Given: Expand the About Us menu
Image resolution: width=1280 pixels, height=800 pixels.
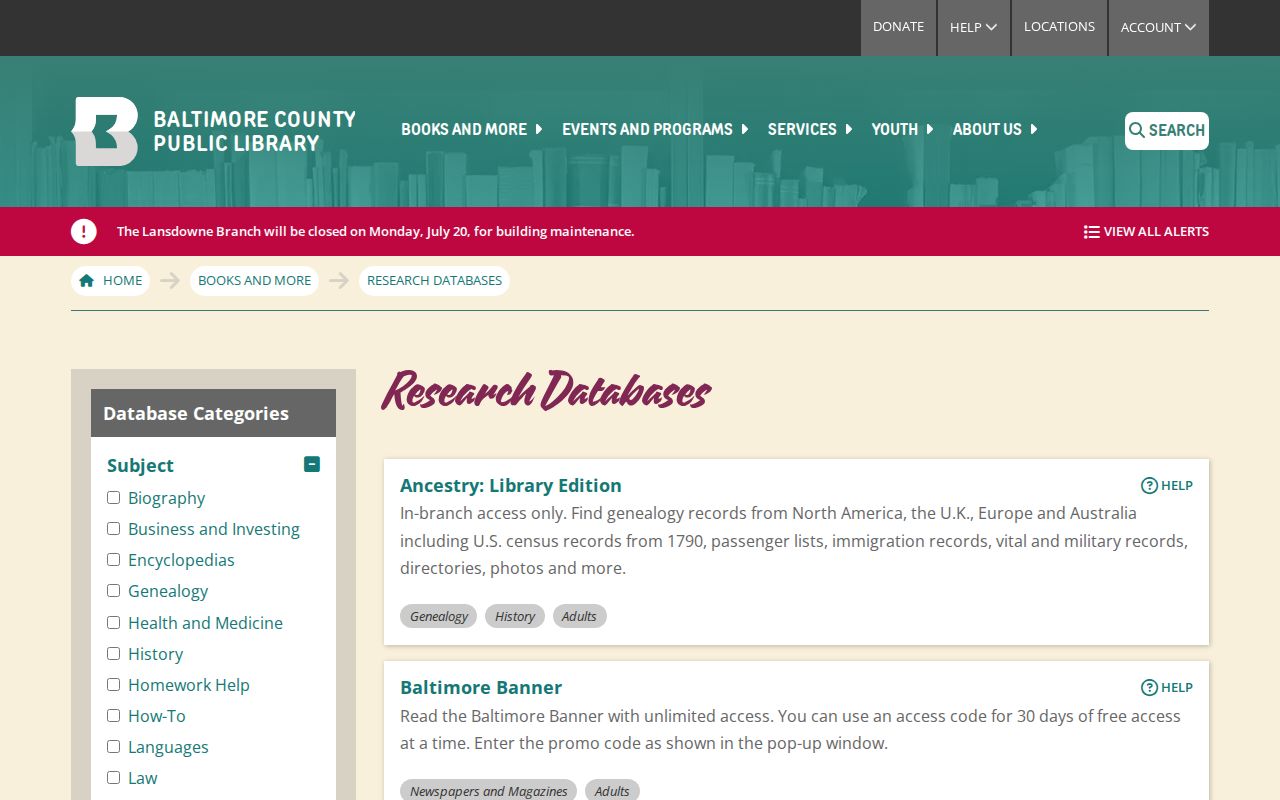Looking at the screenshot, I should tap(995, 129).
